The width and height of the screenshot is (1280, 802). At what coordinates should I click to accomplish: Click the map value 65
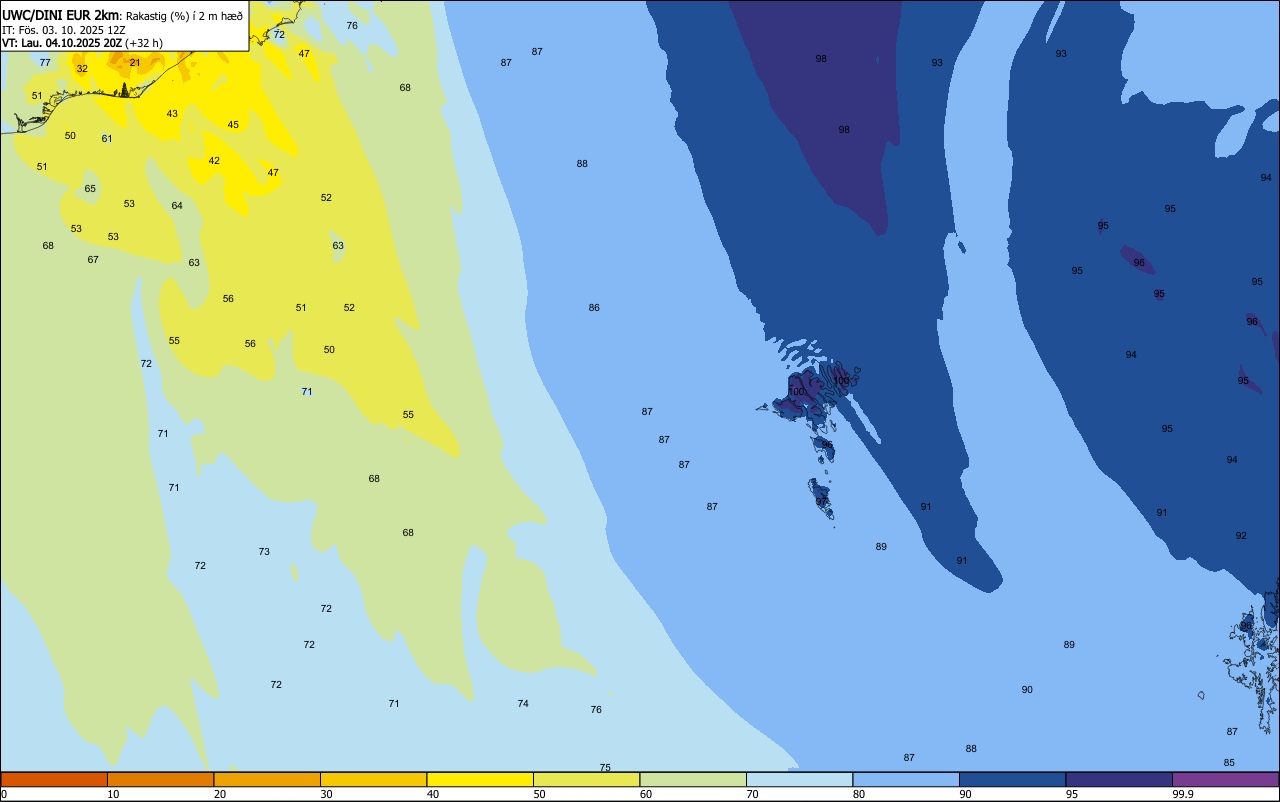[90, 189]
